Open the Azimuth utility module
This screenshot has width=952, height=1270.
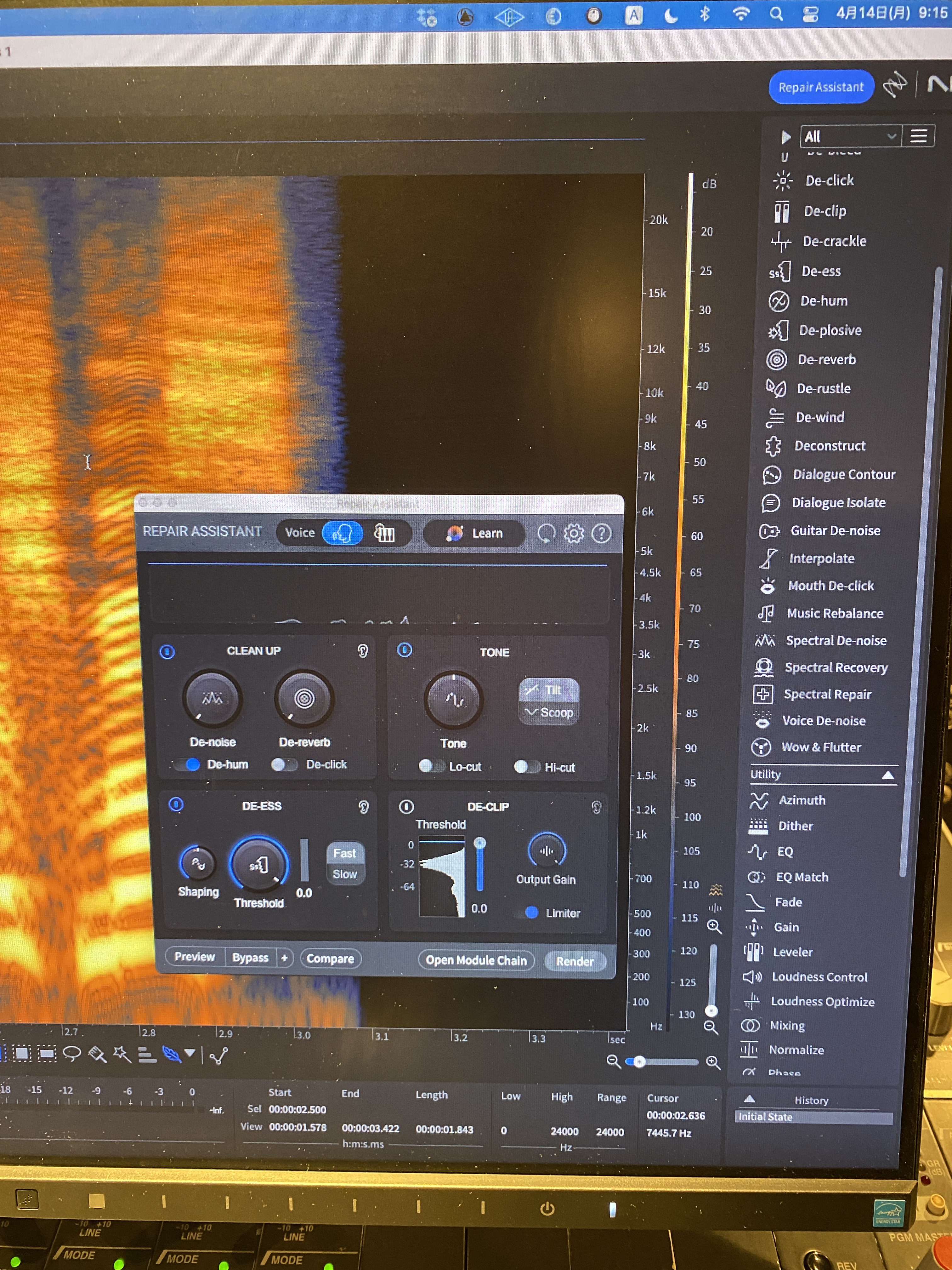788,800
